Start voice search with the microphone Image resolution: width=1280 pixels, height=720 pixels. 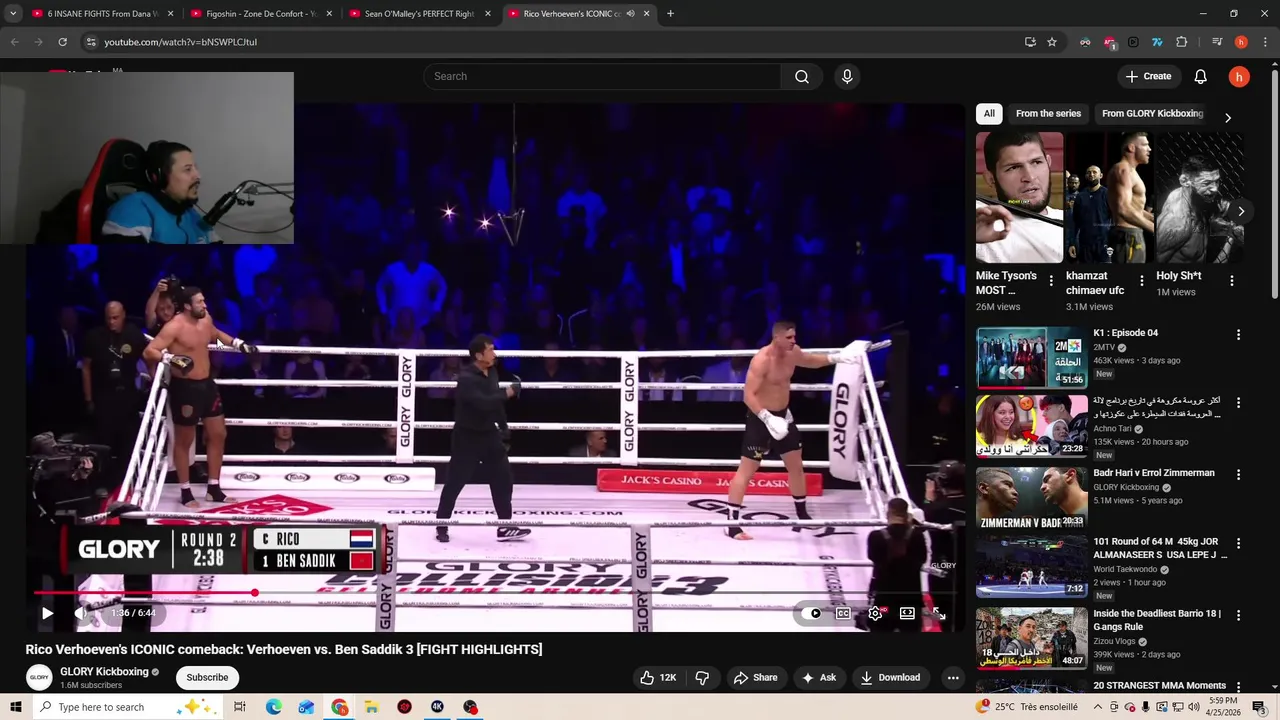tap(847, 76)
